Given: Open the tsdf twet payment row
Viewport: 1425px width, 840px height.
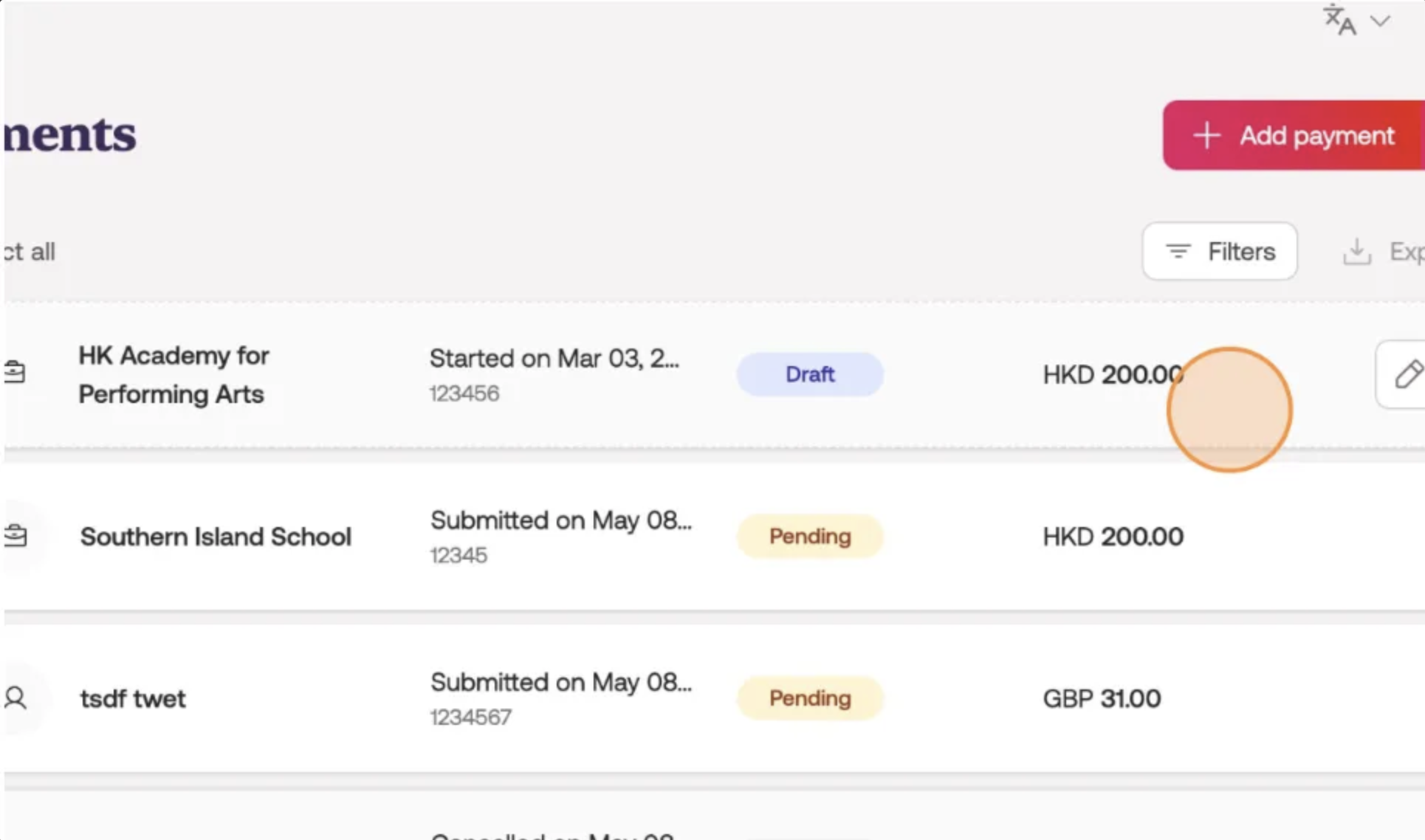Looking at the screenshot, I should tap(133, 698).
